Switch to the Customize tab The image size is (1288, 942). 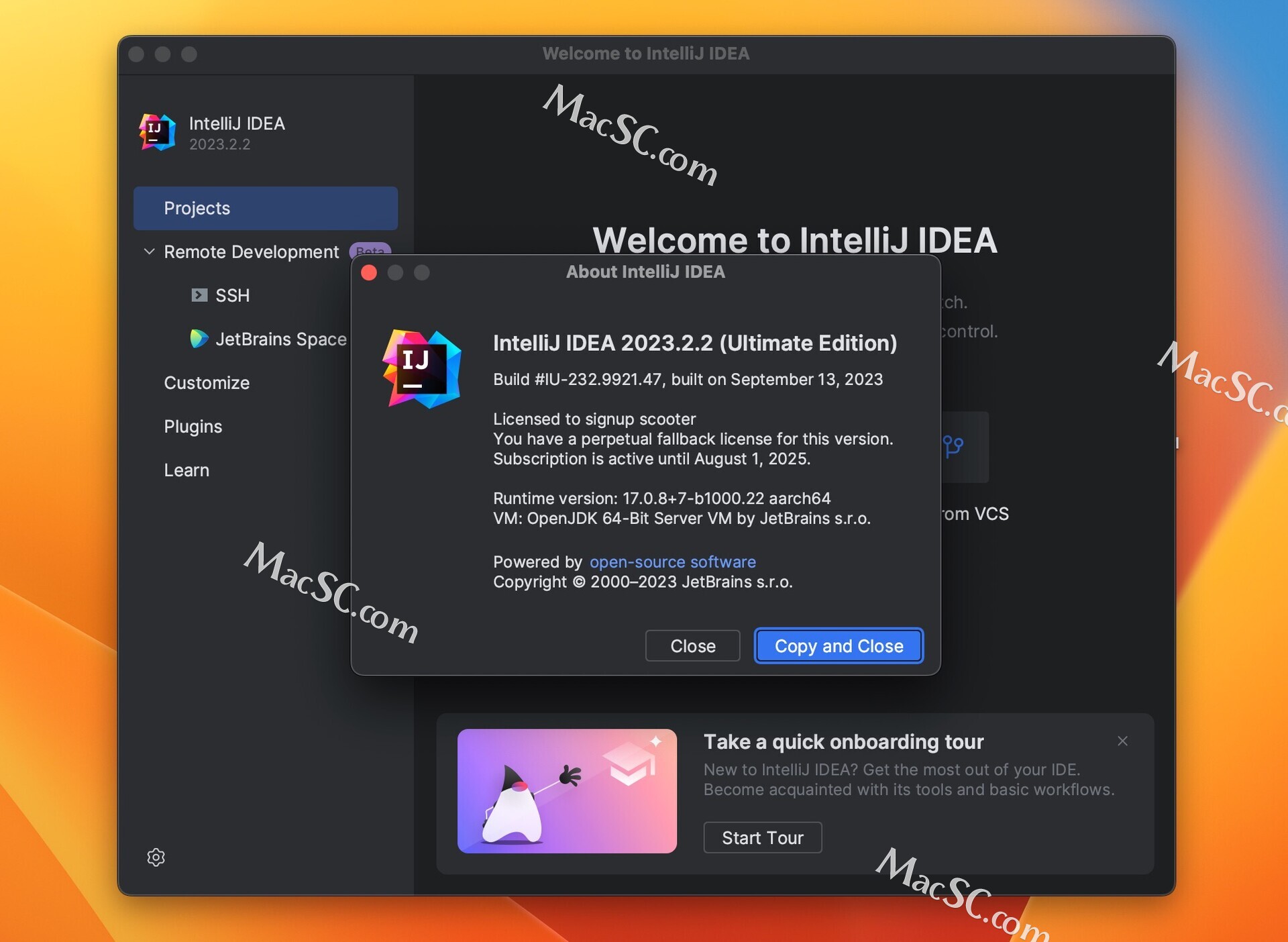pyautogui.click(x=207, y=382)
